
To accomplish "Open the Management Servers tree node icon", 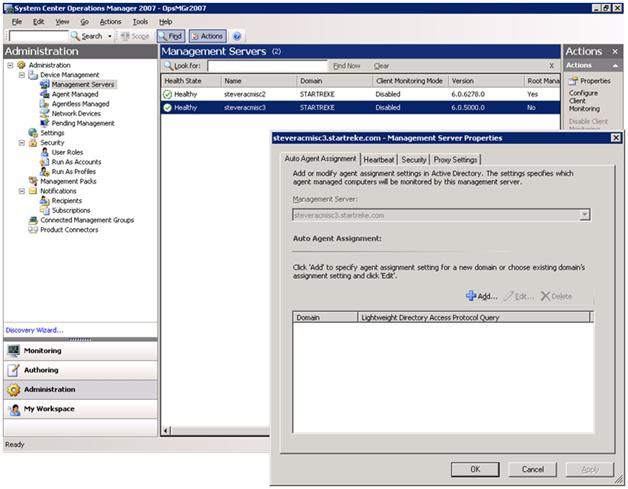I will click(x=44, y=85).
